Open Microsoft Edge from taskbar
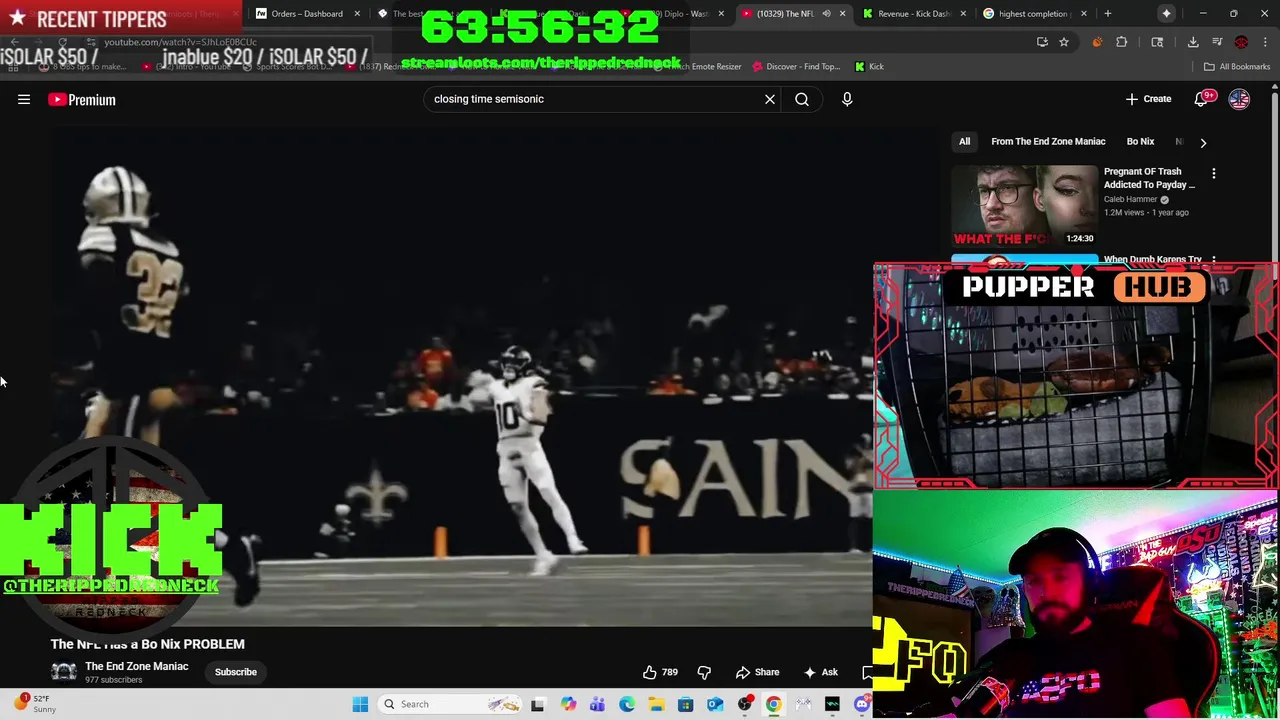This screenshot has width=1280, height=720. coord(626,704)
